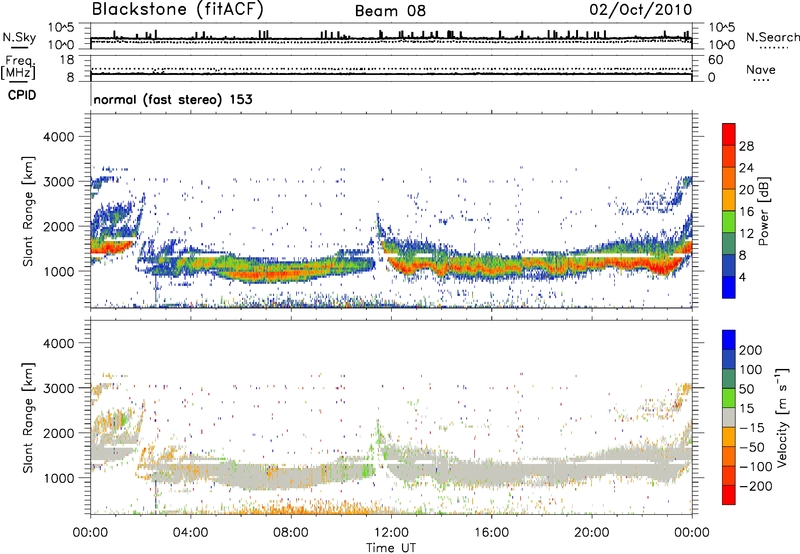Click the "Velocity [m s-1]" colorbar title
Image resolution: width=800 pixels, height=554 pixels.
point(782,418)
